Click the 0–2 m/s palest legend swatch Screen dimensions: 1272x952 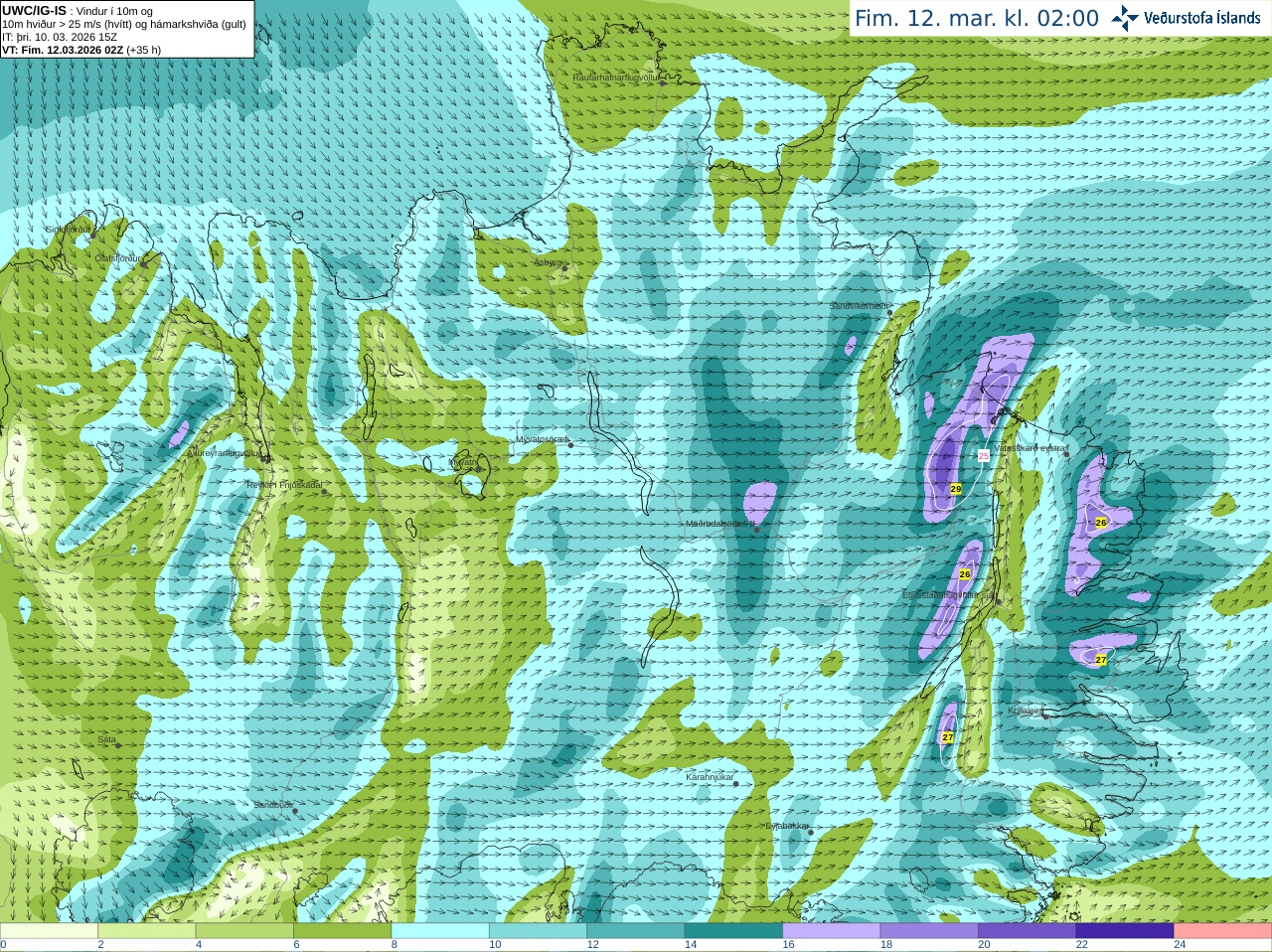tap(49, 931)
